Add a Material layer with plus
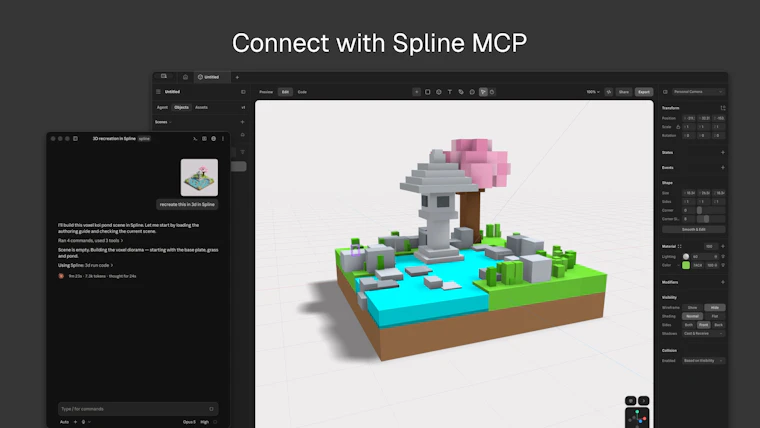This screenshot has width=760, height=428. coord(723,246)
